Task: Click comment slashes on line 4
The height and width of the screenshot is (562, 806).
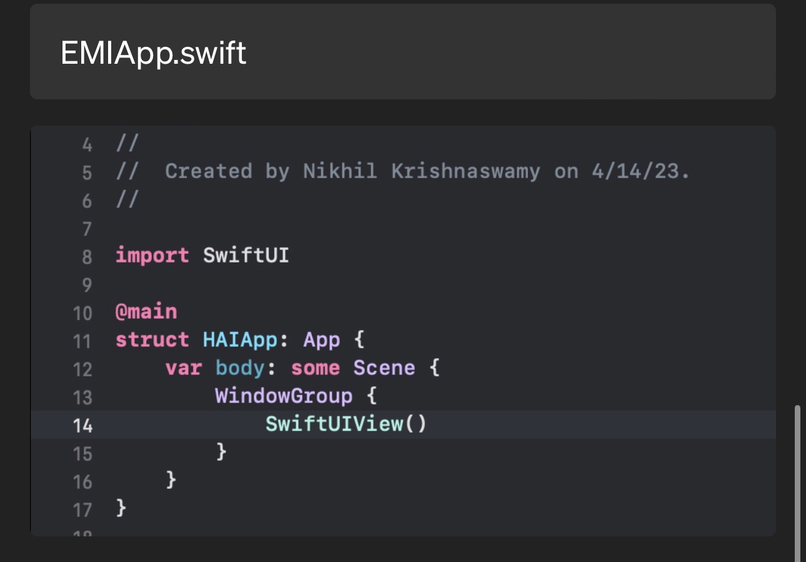Action: pos(127,143)
